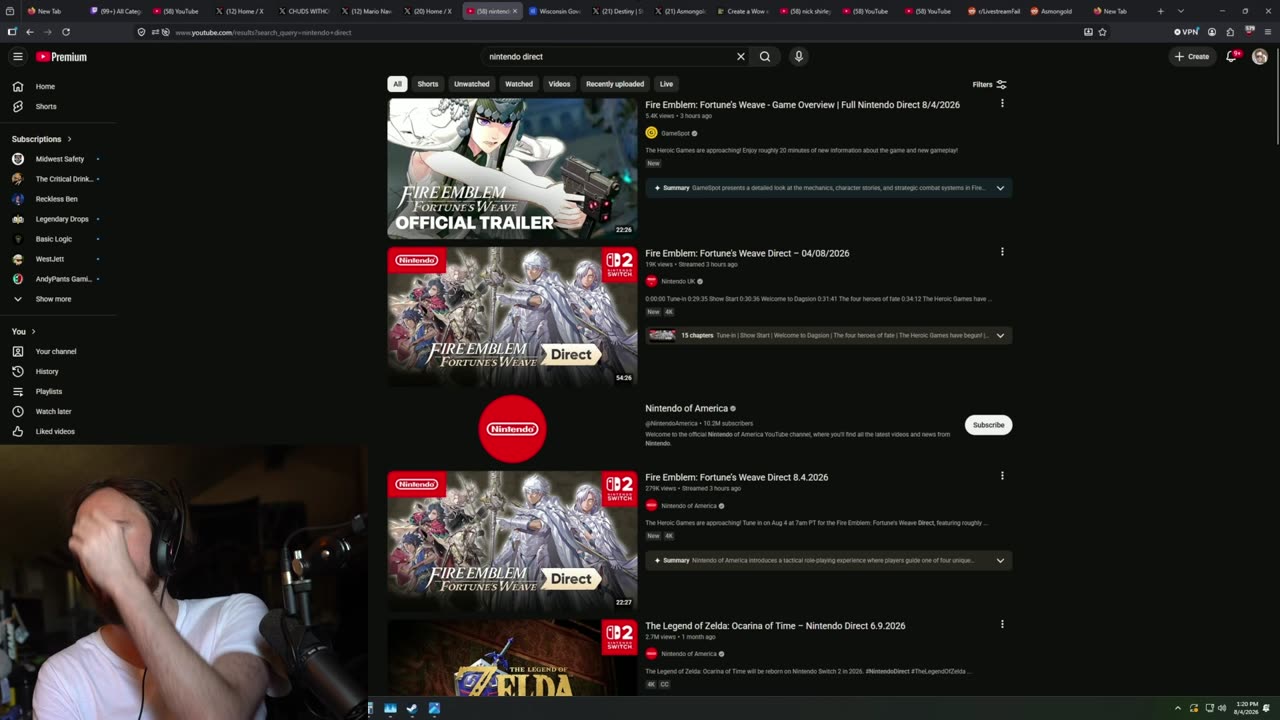Subscribe to Nintendo of America
This screenshot has height=720, width=1280.
[x=988, y=425]
